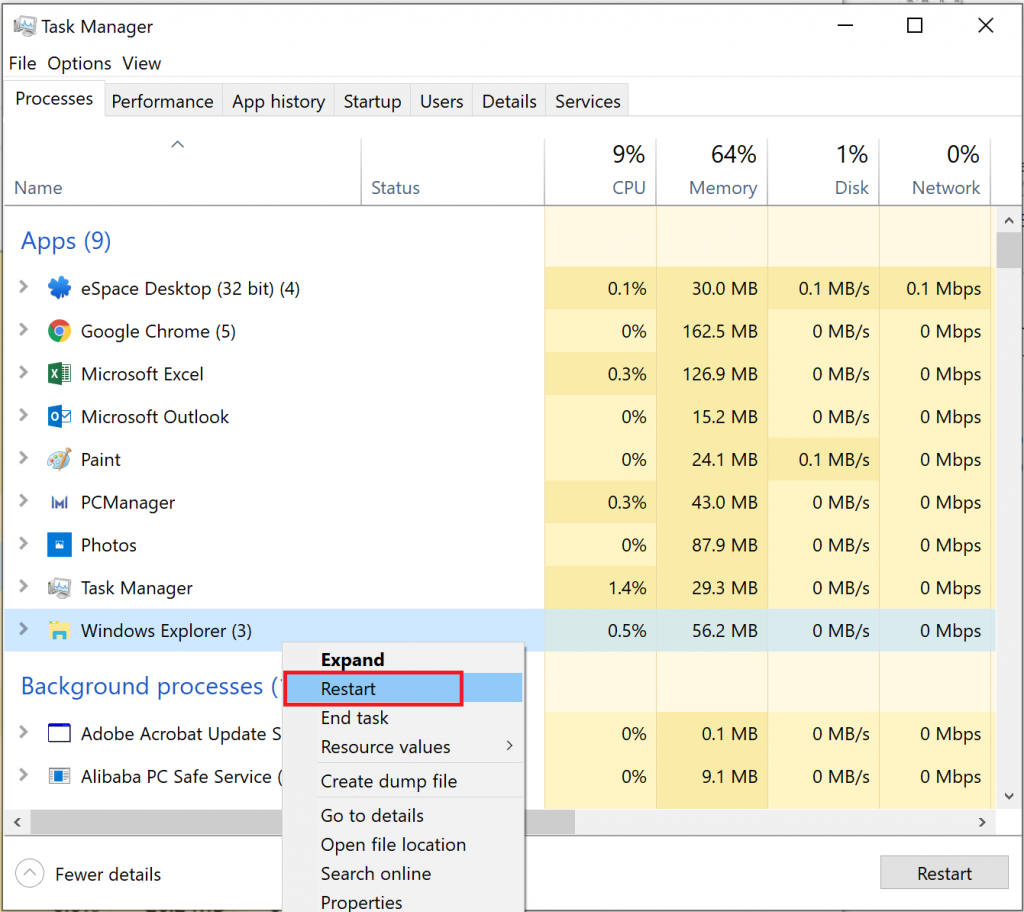Expand the Task Manager process row
Viewport: 1024px width, 912px height.
tap(24, 587)
